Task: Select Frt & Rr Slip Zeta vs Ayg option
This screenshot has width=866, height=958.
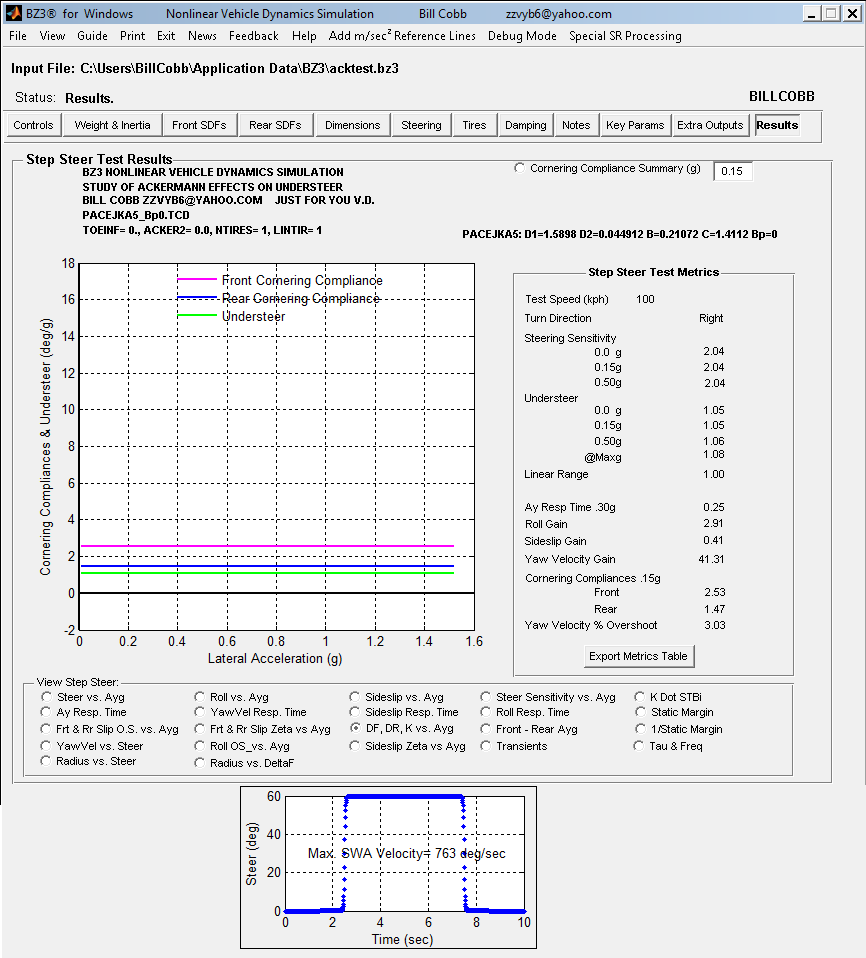Action: click(200, 729)
